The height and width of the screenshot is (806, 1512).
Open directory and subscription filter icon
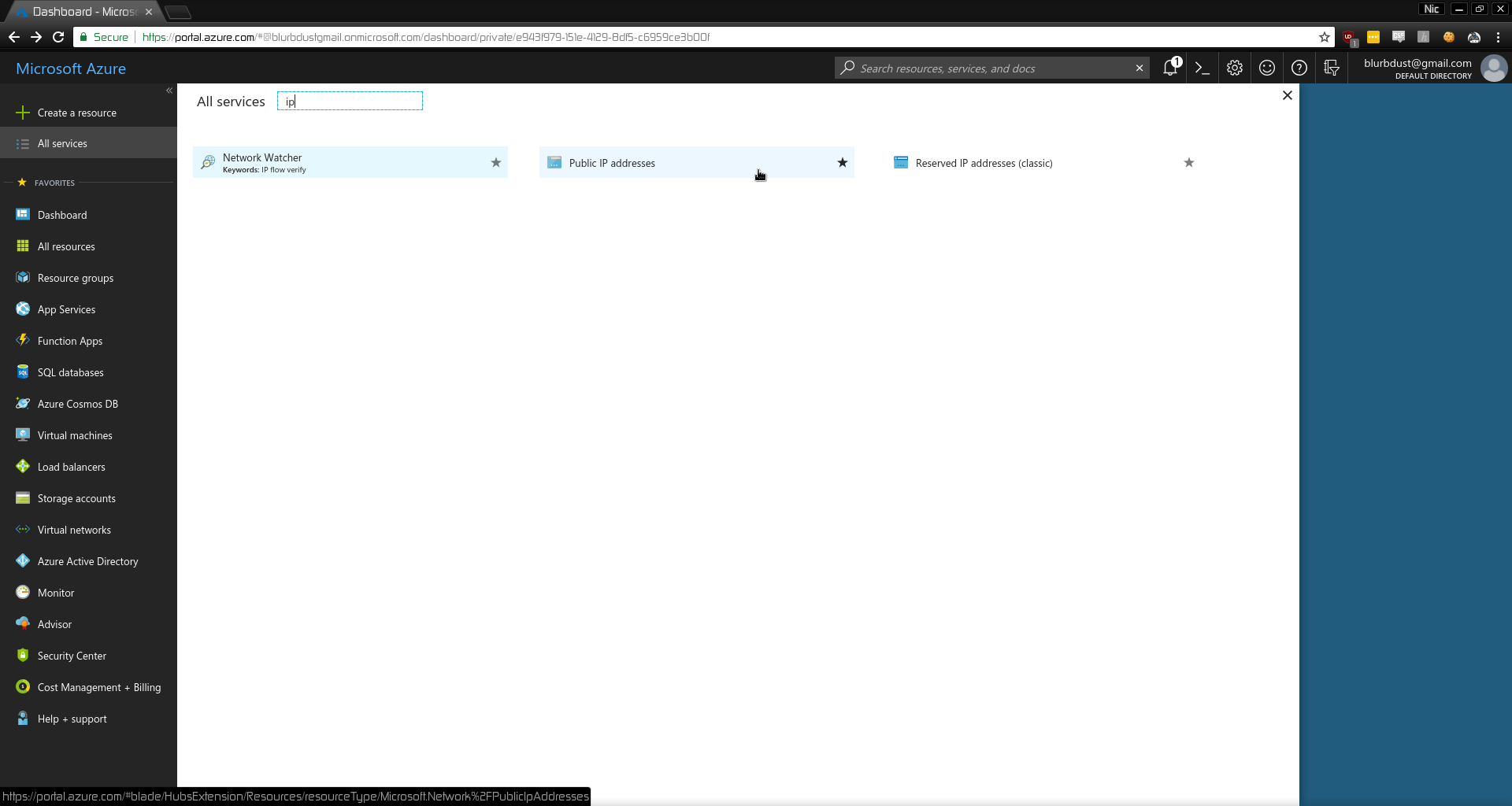1331,68
